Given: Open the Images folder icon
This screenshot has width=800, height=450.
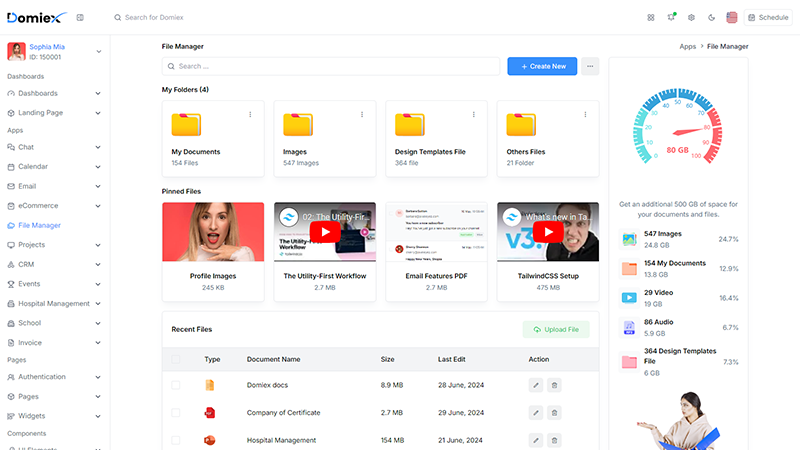Looking at the screenshot, I should [x=298, y=124].
